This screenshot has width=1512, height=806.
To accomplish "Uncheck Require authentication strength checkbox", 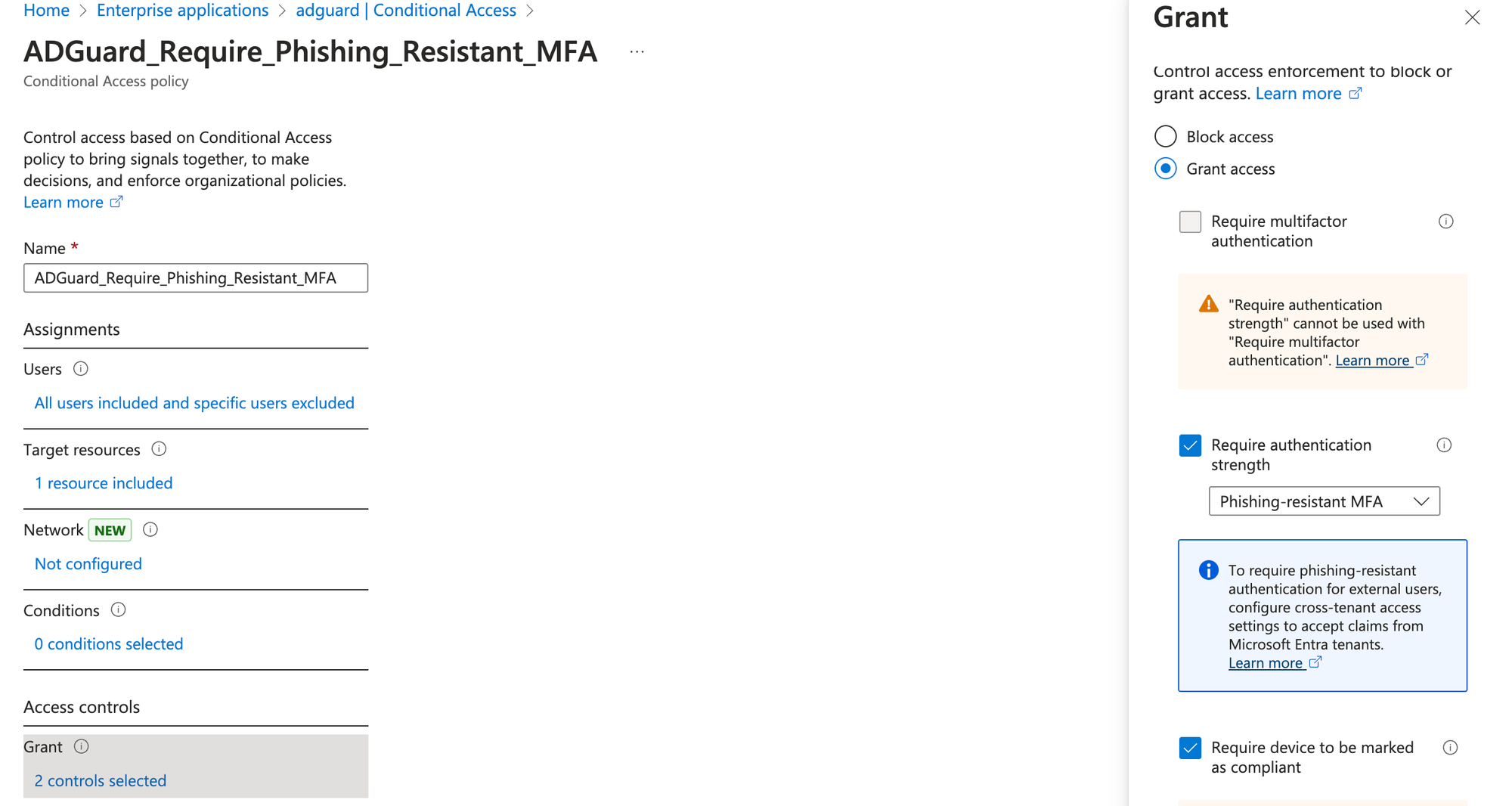I will tap(1190, 445).
